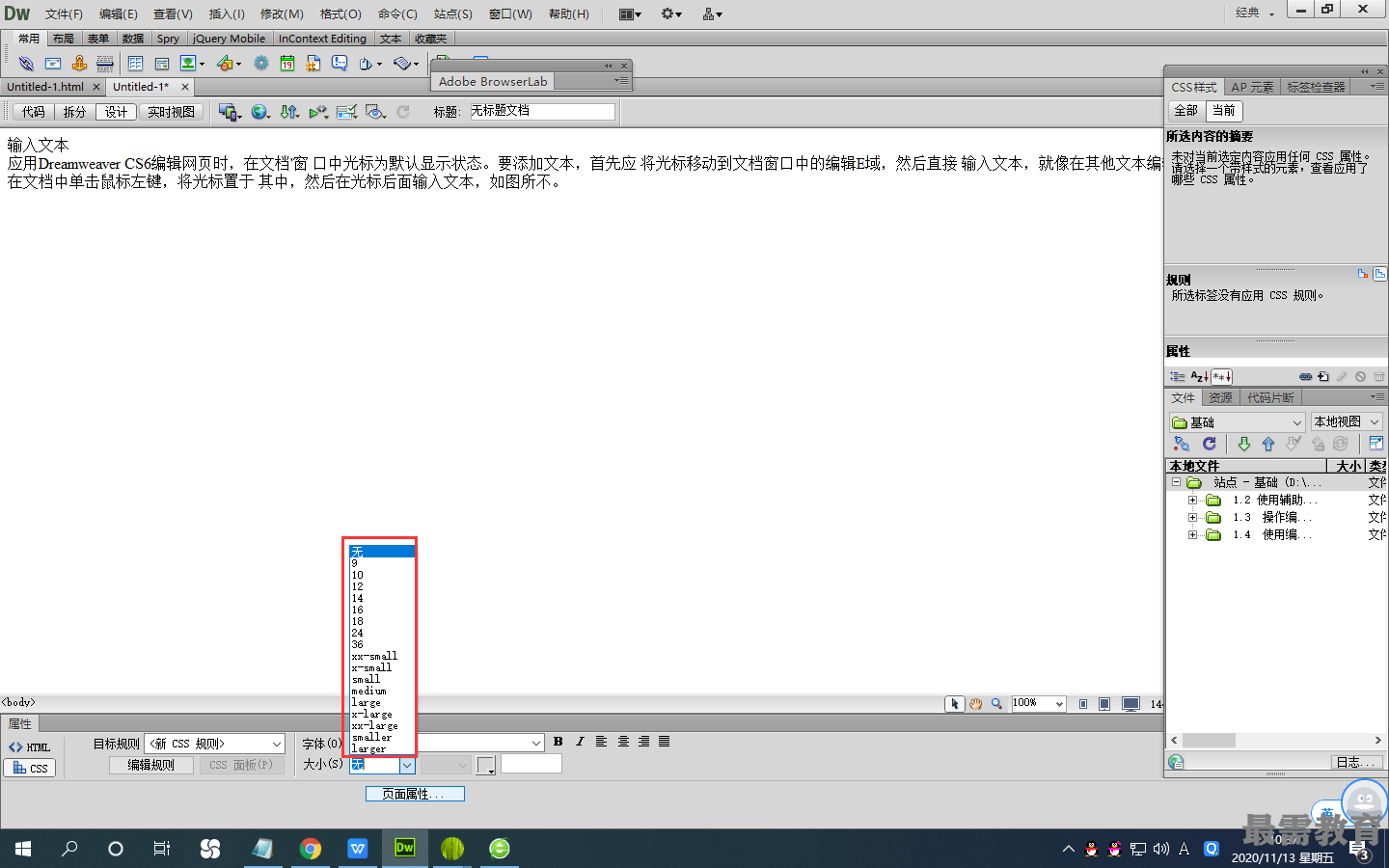Open the Targeted Rule dropdown
Image resolution: width=1389 pixels, height=868 pixels.
click(x=277, y=744)
